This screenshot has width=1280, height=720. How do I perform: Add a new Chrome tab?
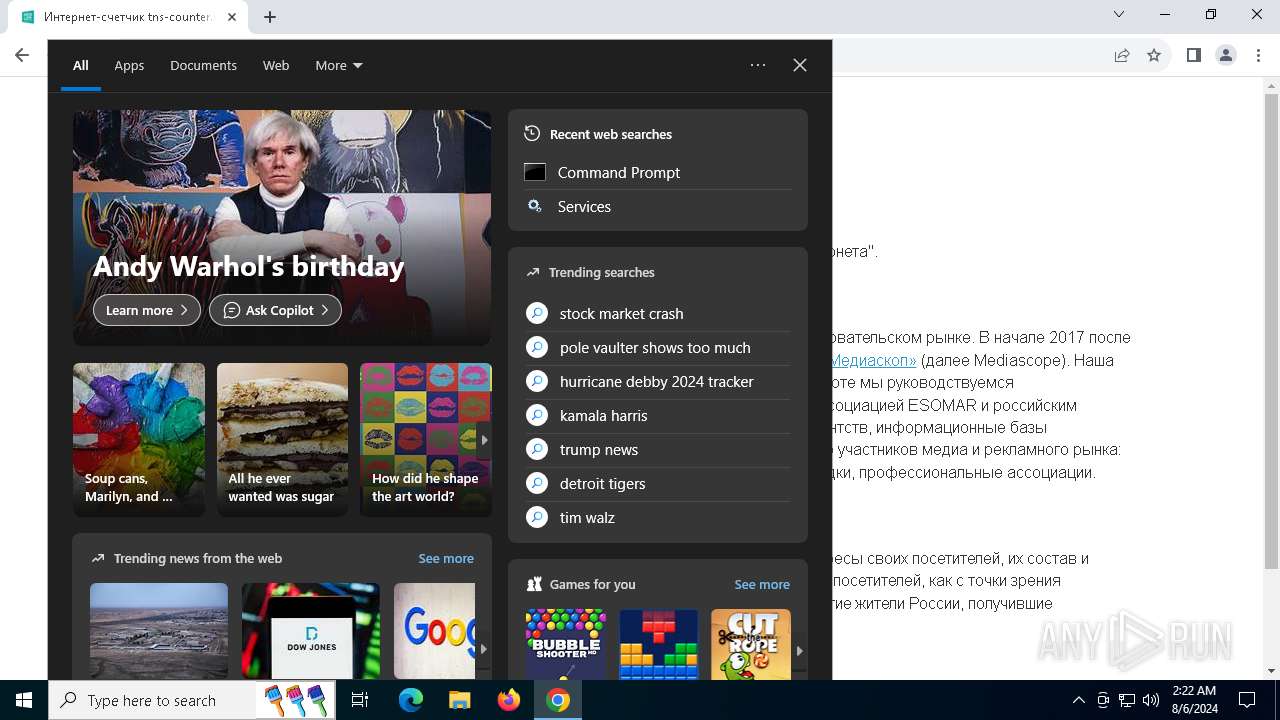(270, 17)
